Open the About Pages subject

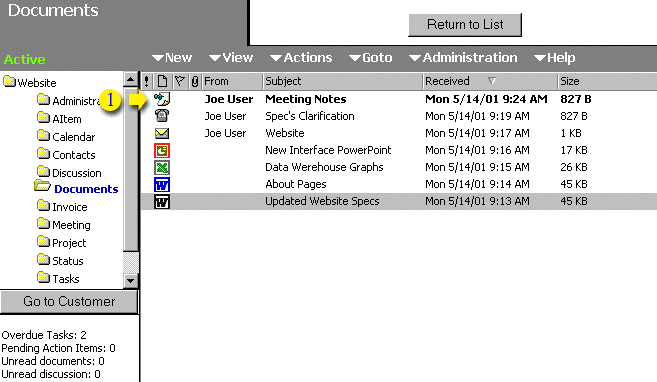tap(296, 184)
